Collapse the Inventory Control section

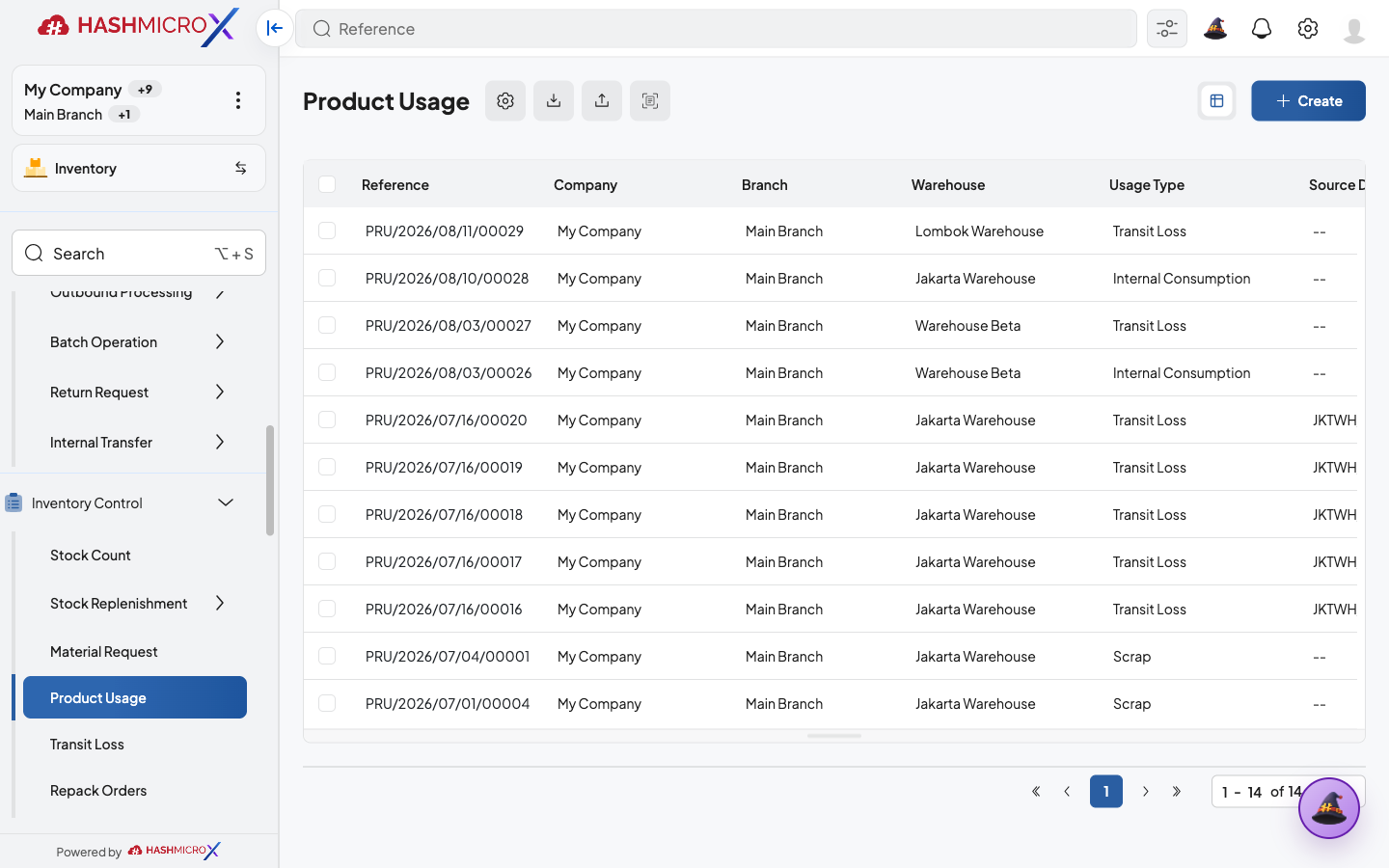[226, 502]
